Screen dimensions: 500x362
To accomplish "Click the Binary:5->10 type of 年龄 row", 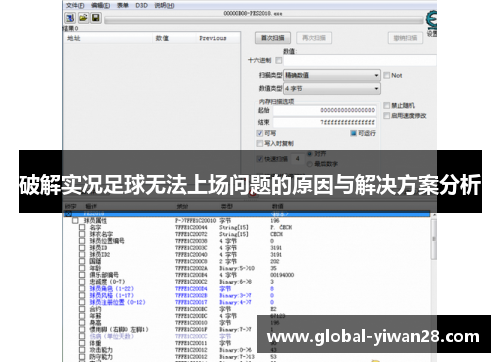I will point(237,268).
